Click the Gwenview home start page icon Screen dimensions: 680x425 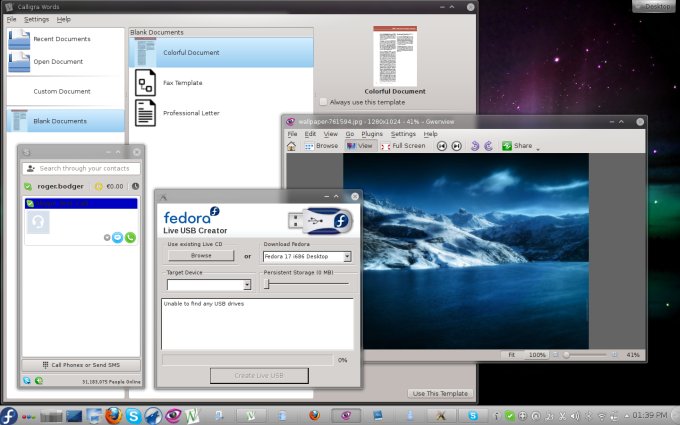click(x=291, y=146)
